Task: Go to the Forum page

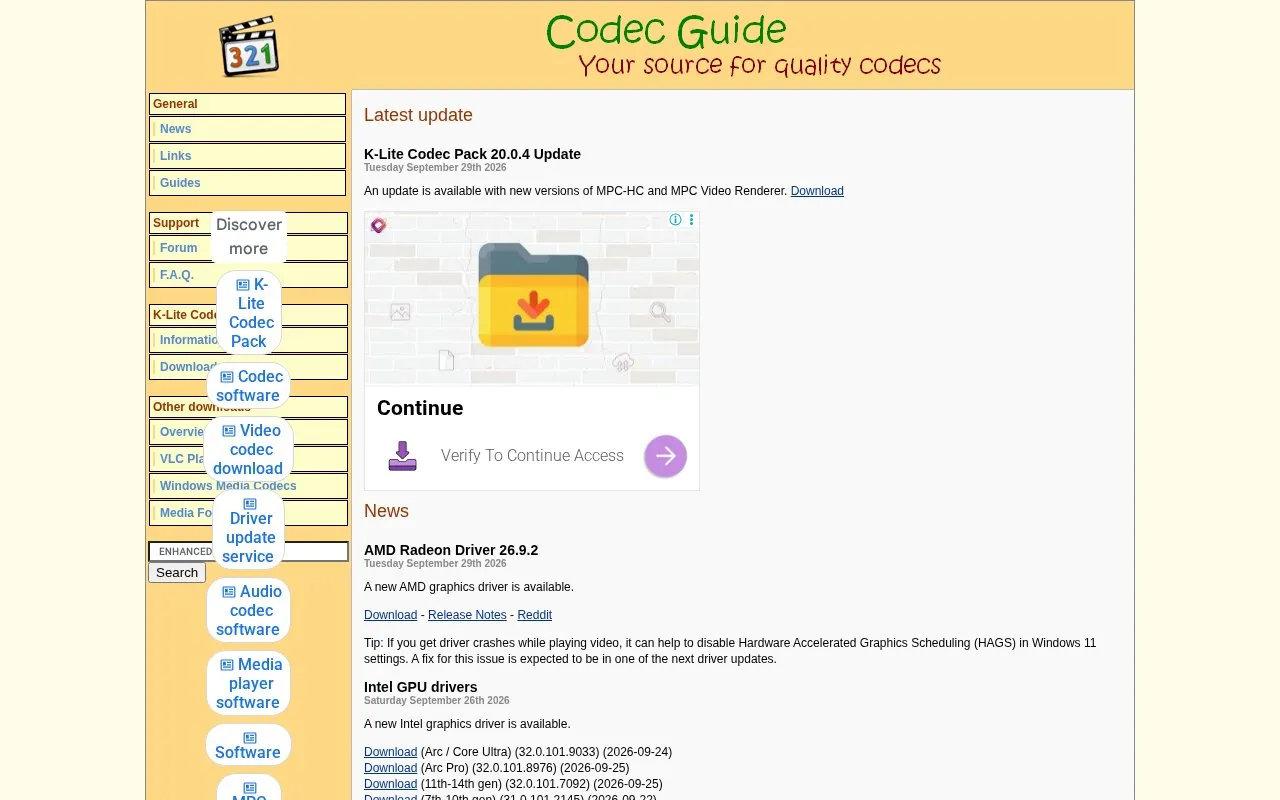Action: [x=179, y=248]
